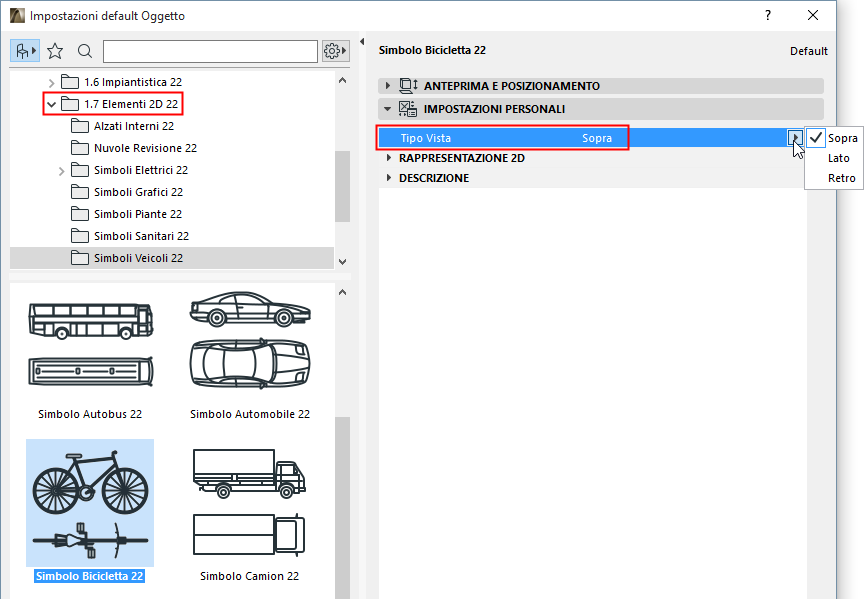This screenshot has width=865, height=599.
Task: Open the library objects view mode button
Action: pos(25,51)
